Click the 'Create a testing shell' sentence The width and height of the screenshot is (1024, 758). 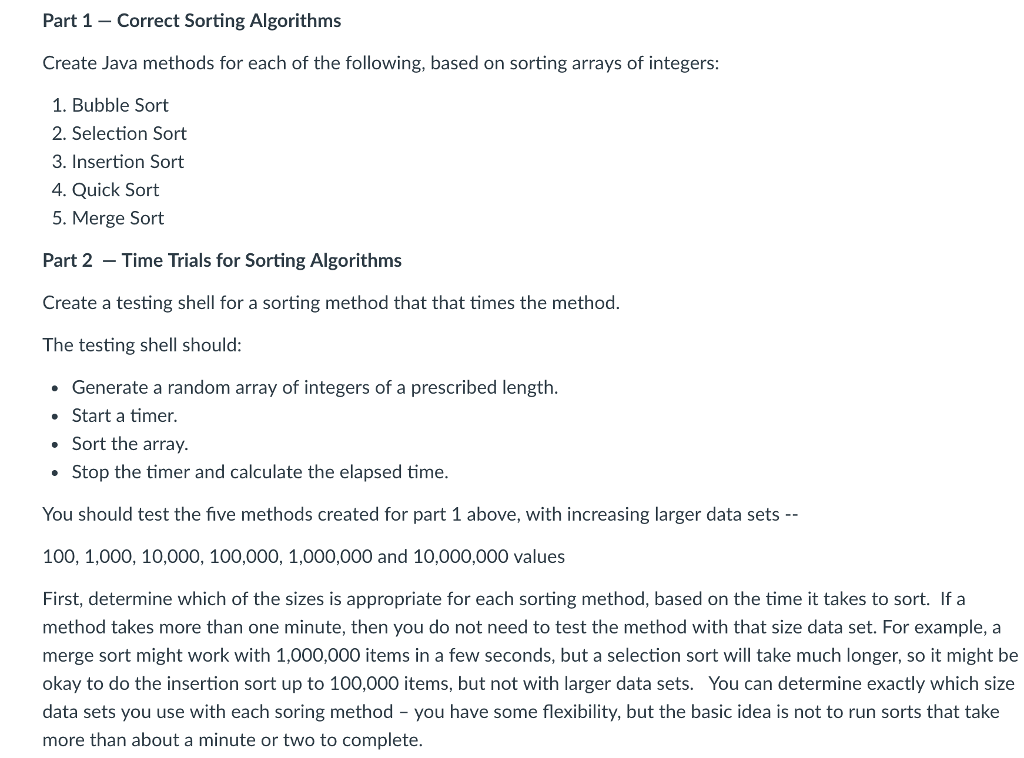click(331, 302)
